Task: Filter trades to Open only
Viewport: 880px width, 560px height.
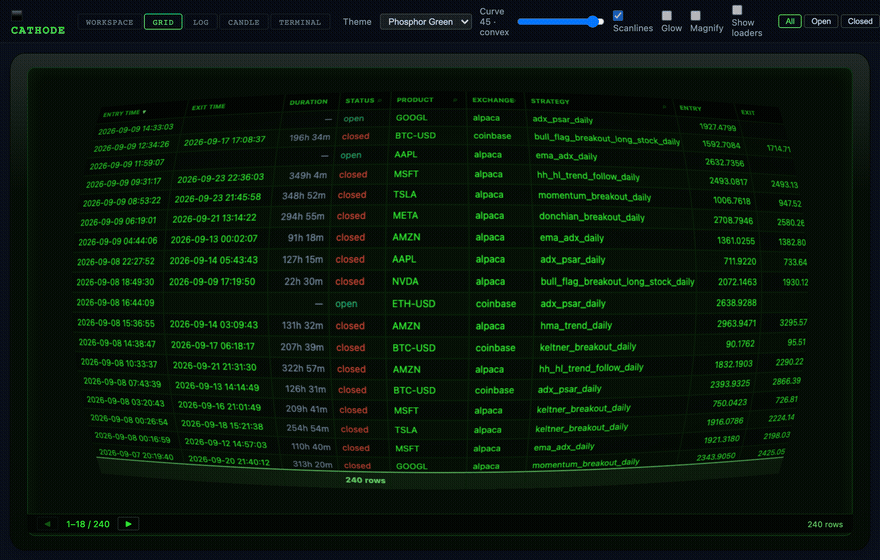Action: [x=821, y=21]
